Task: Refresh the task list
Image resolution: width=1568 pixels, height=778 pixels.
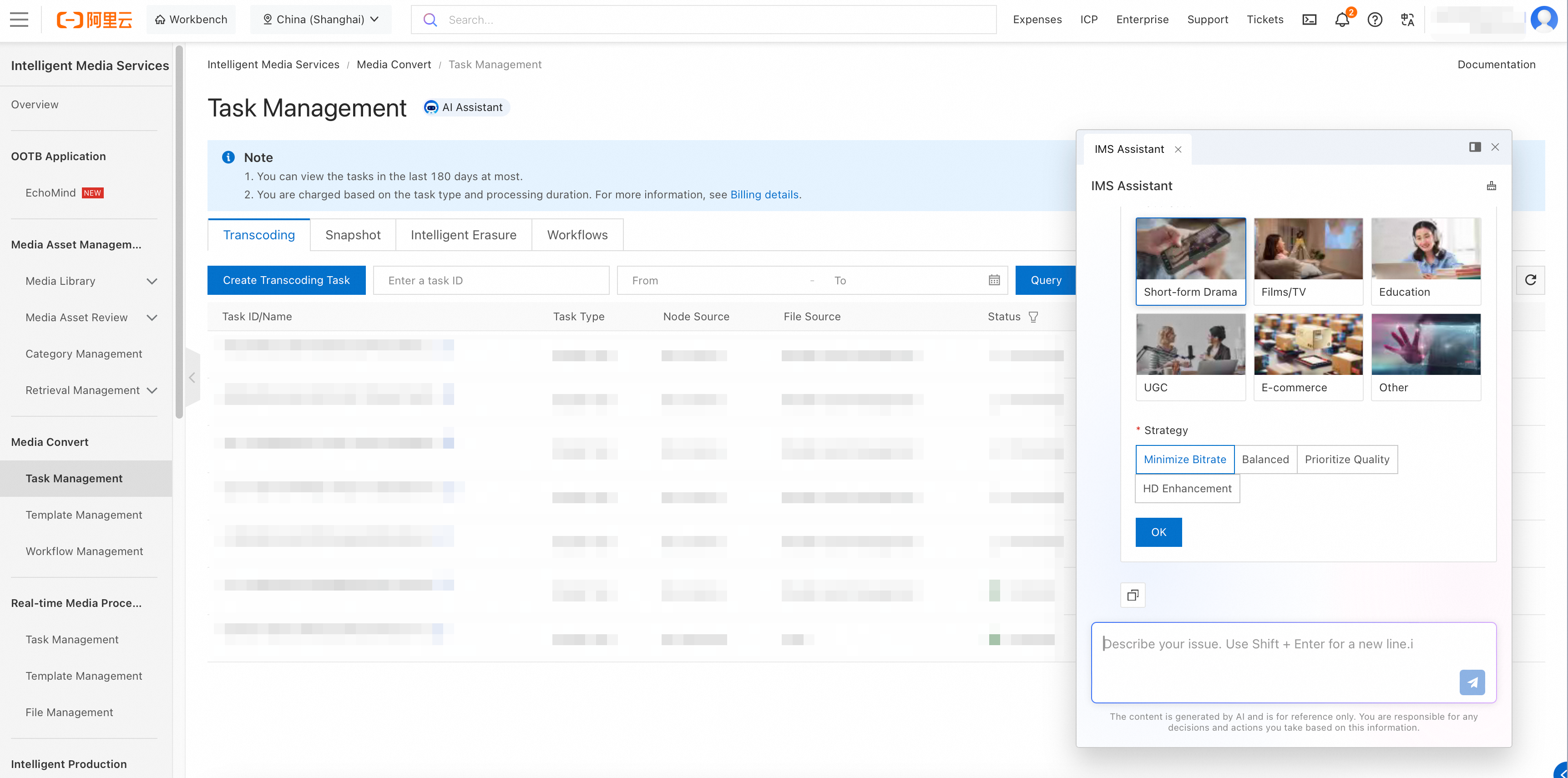Action: click(x=1530, y=280)
